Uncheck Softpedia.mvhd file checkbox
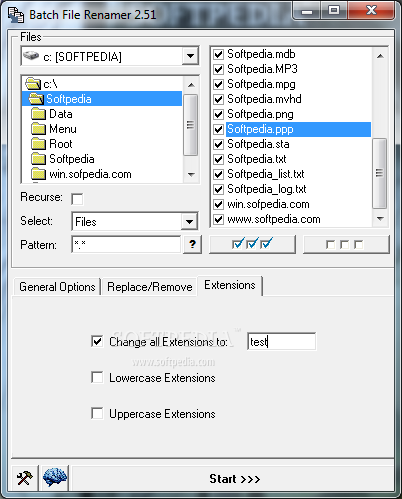The image size is (402, 499). [218, 99]
